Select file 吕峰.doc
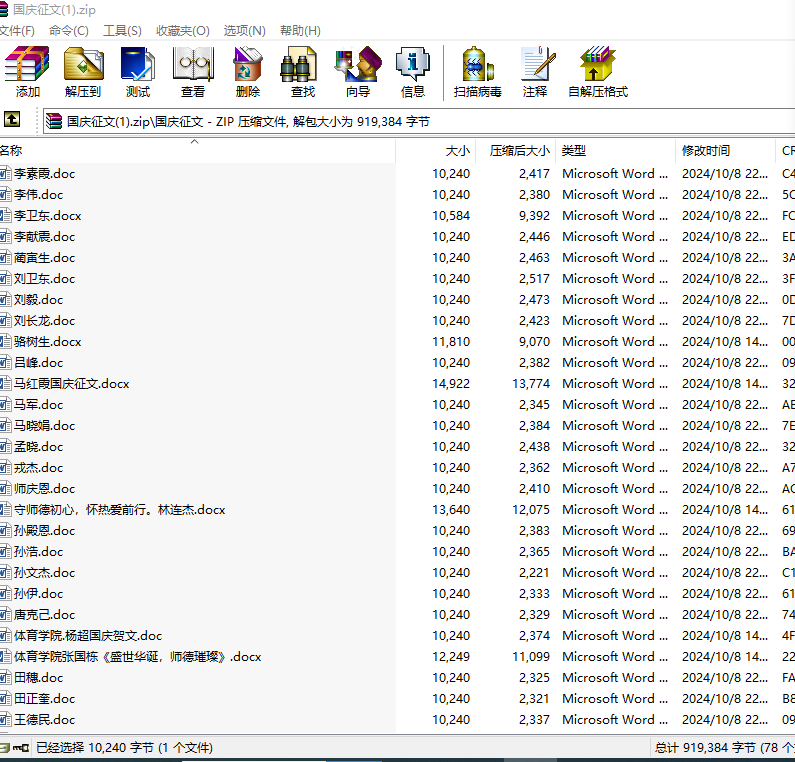Screen dimensions: 795x762 (x=39, y=363)
